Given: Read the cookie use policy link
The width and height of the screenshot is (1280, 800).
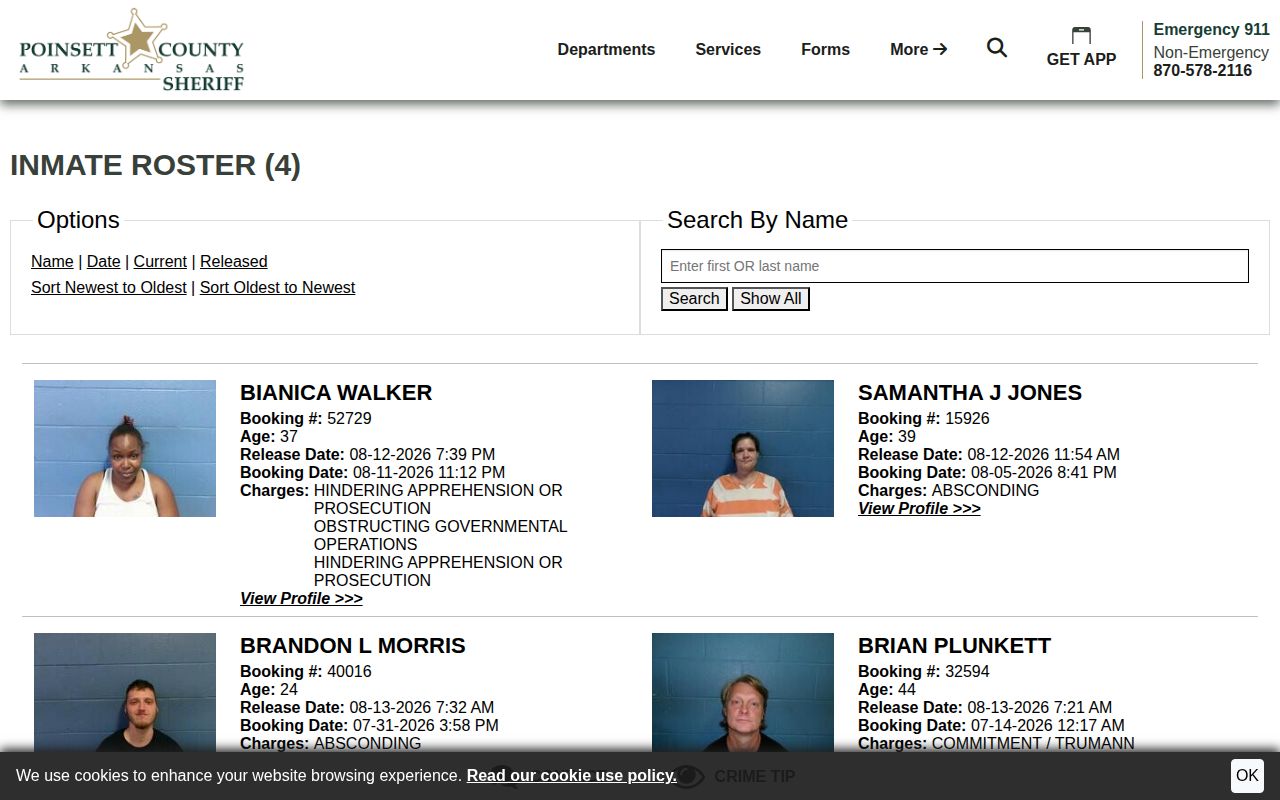Looking at the screenshot, I should click(571, 775).
